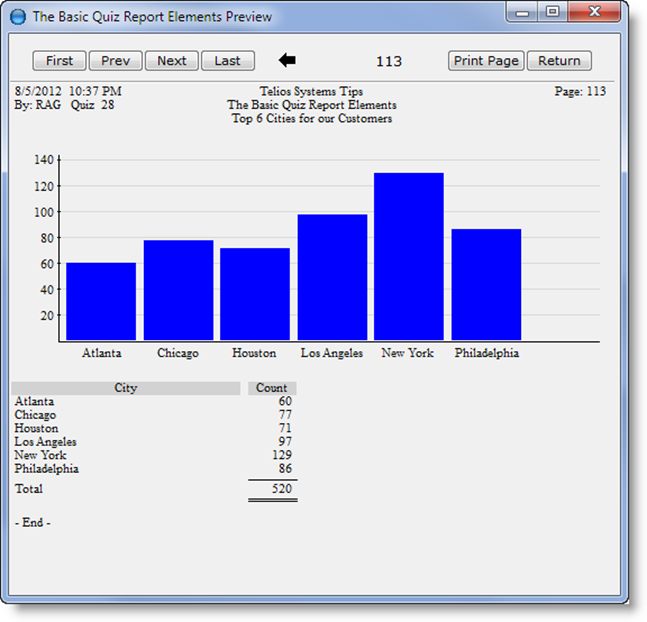Select the Philadelphia bar

click(486, 284)
